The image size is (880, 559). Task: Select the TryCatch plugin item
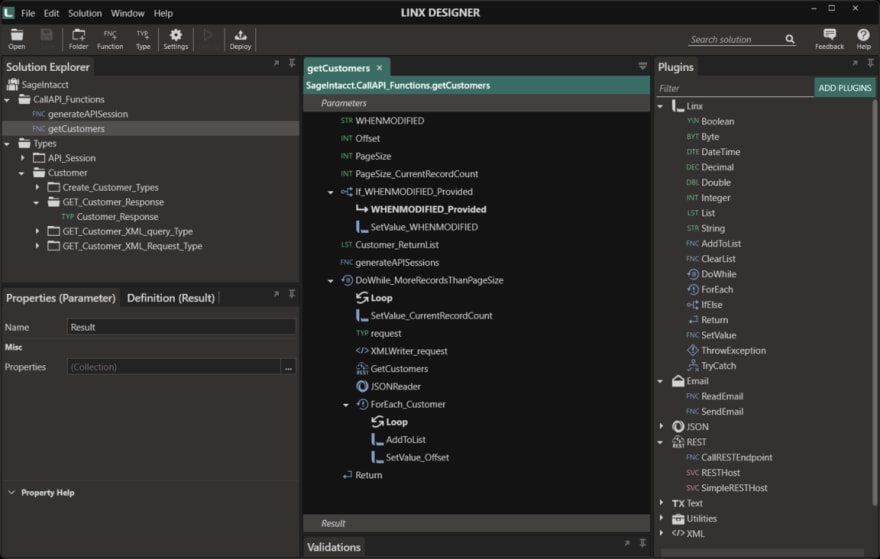[x=711, y=365]
